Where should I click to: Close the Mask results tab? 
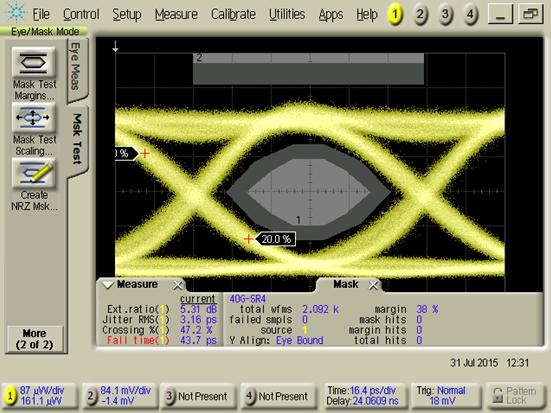click(x=373, y=285)
